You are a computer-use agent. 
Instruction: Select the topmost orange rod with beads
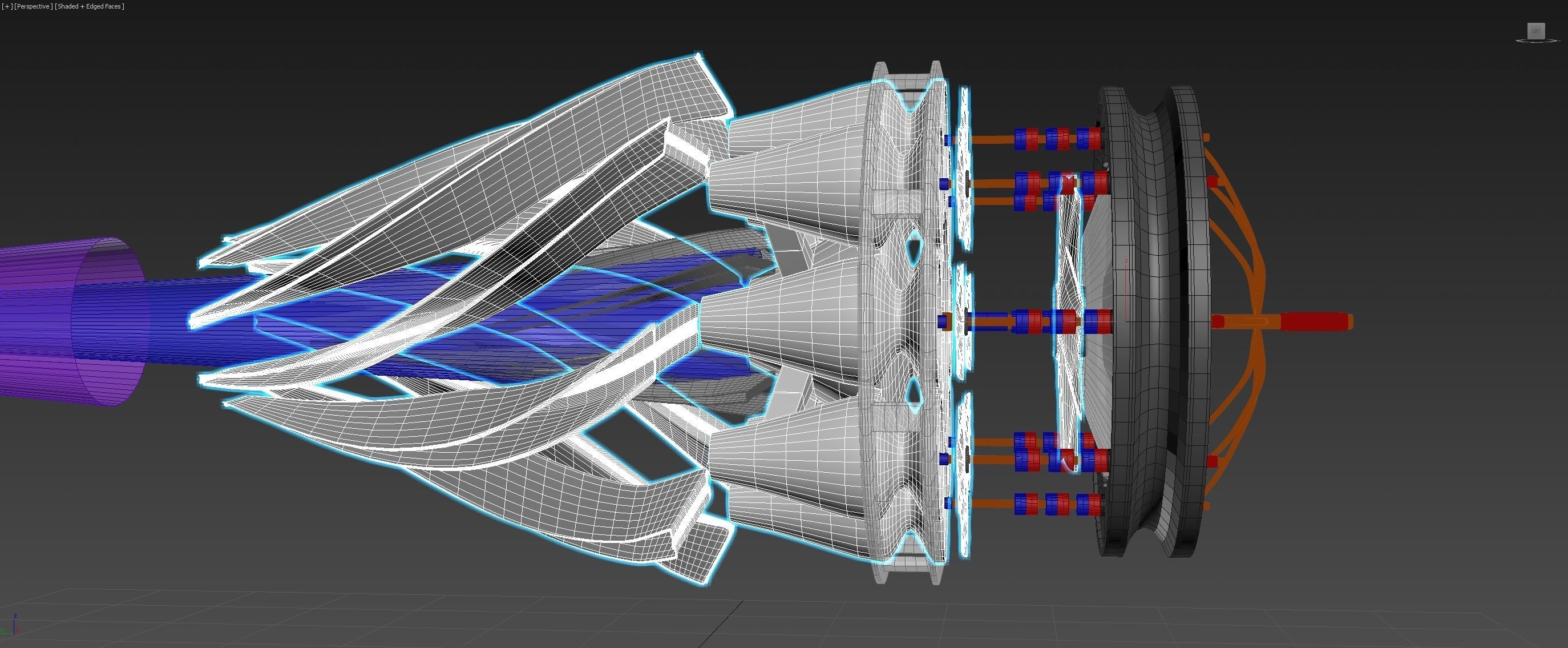(992, 139)
